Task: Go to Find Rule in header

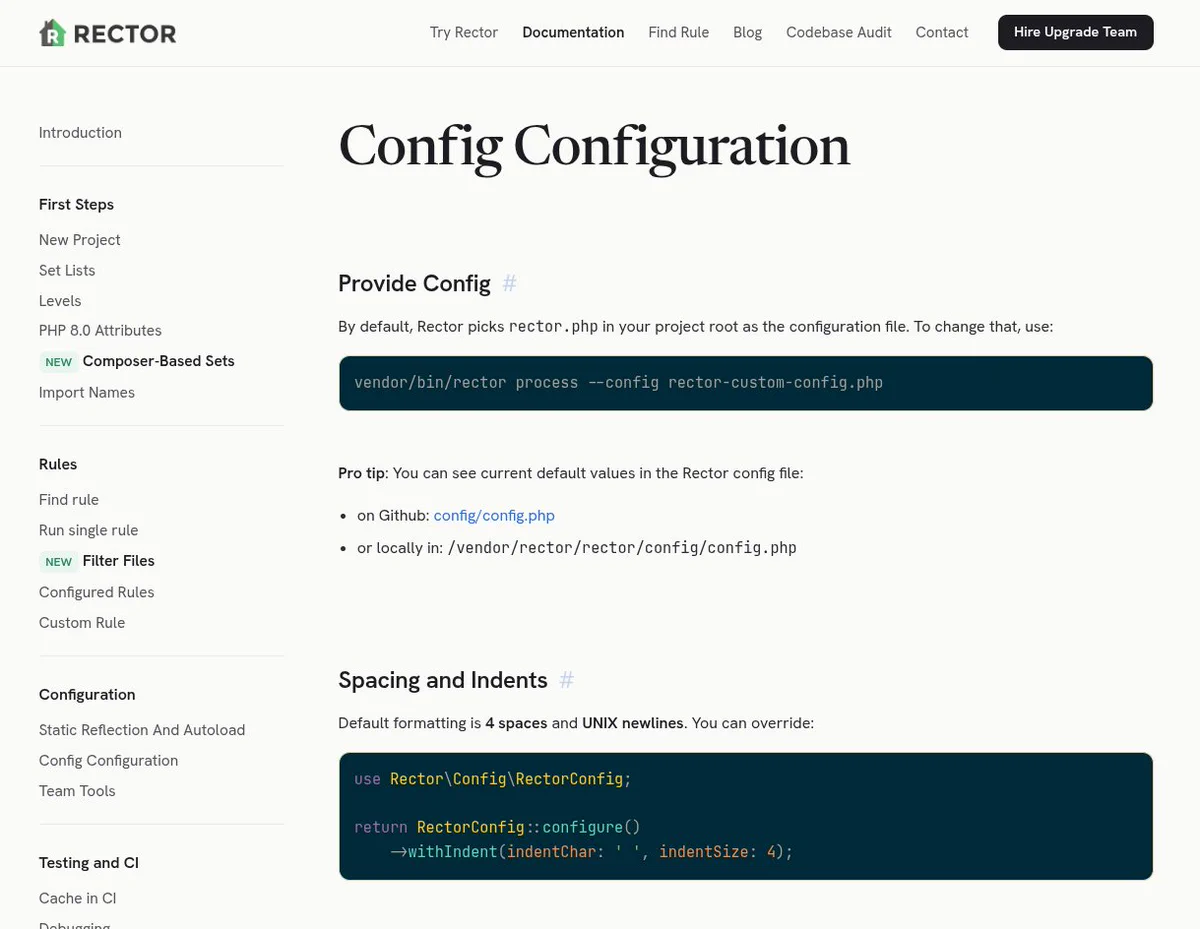Action: (678, 32)
